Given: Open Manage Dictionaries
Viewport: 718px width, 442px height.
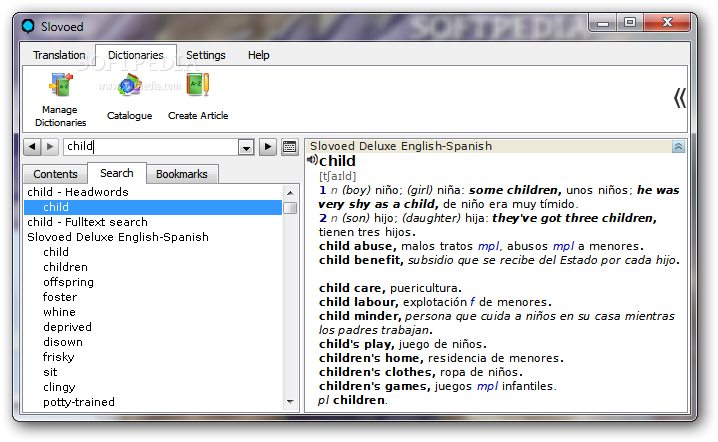Looking at the screenshot, I should (x=60, y=99).
